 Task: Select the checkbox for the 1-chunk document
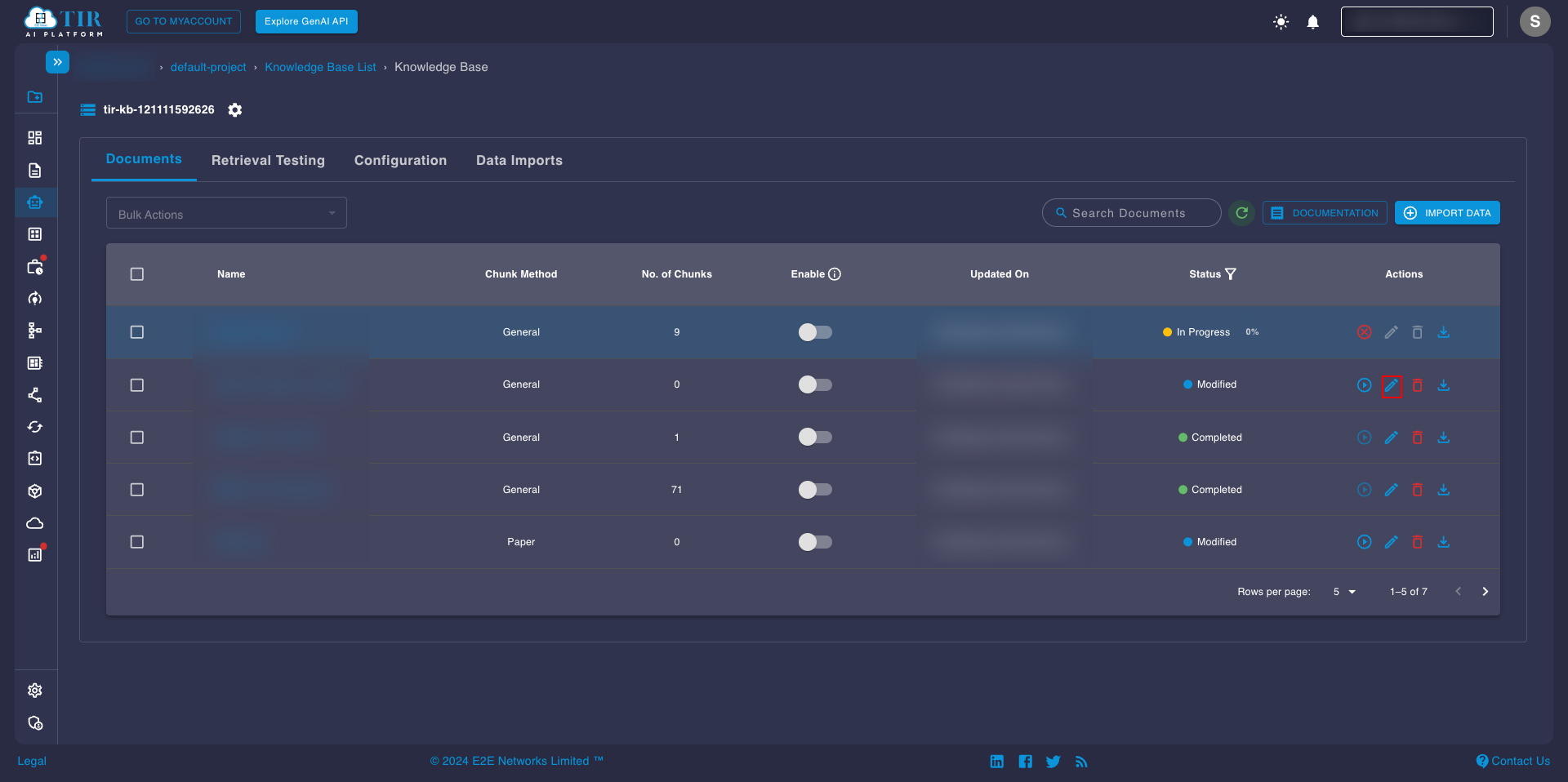click(x=137, y=438)
